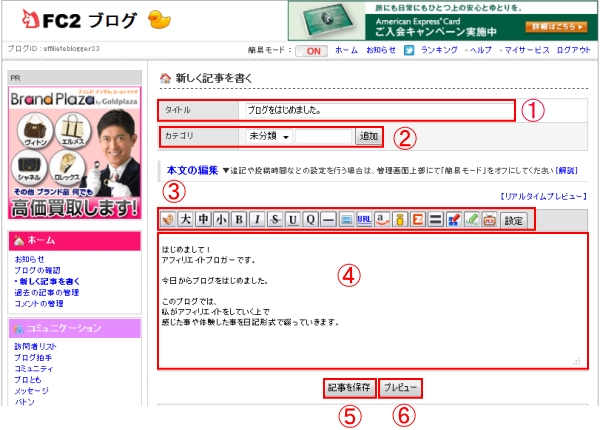This screenshot has width=600, height=430.
Task: Open ブログの確認 sidebar link
Action: coord(37,270)
